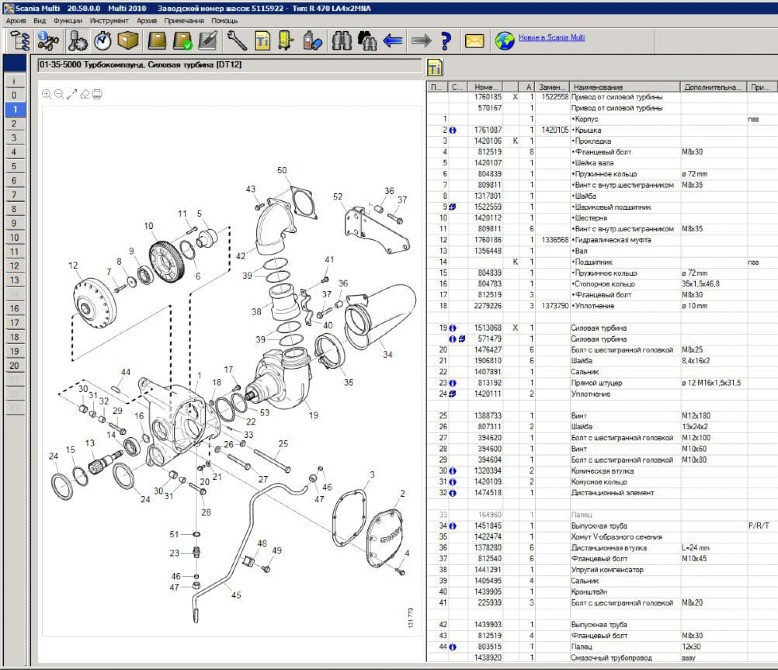Screen dimensions: 778x670
Task: Click the cardboard box package icon
Action: (128, 41)
